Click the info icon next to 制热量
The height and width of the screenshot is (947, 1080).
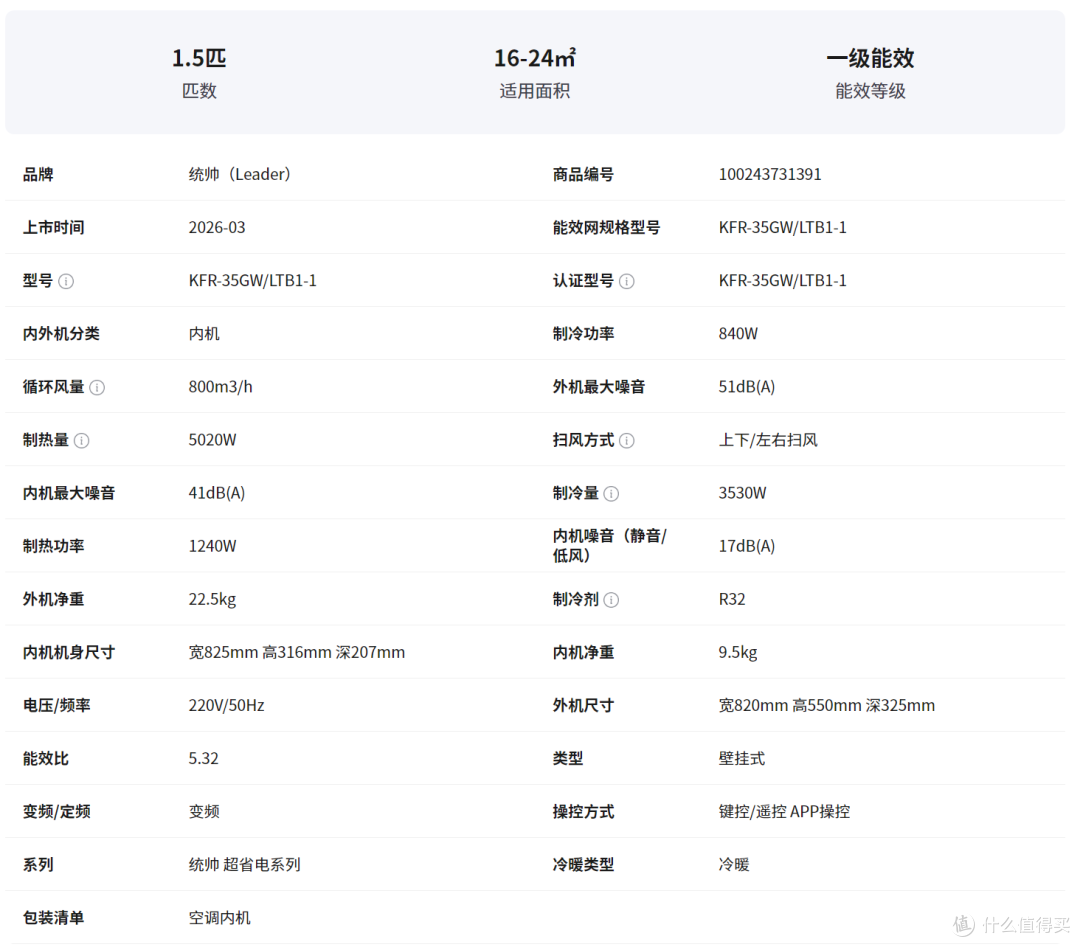point(81,440)
